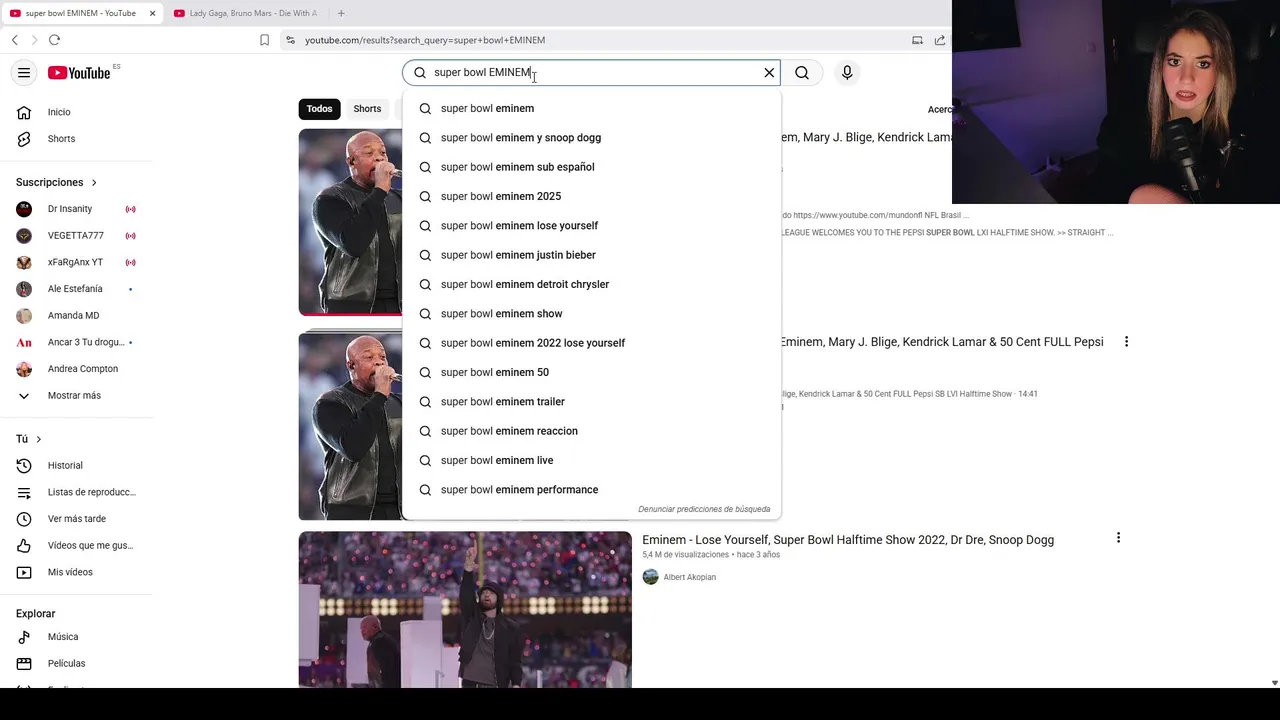This screenshot has height=720, width=1280.
Task: Click the magnifier search button
Action: click(802, 73)
